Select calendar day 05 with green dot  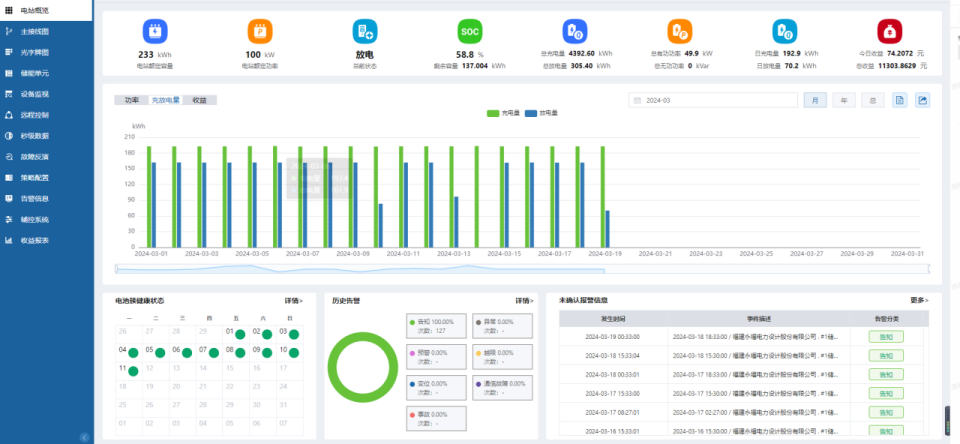156,352
